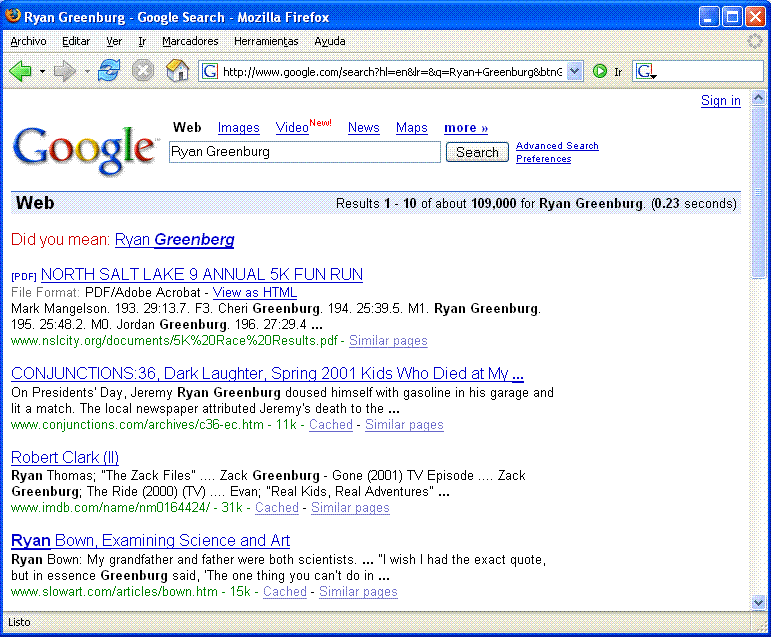Open the more » link
Image resolution: width=771 pixels, height=637 pixels.
466,128
